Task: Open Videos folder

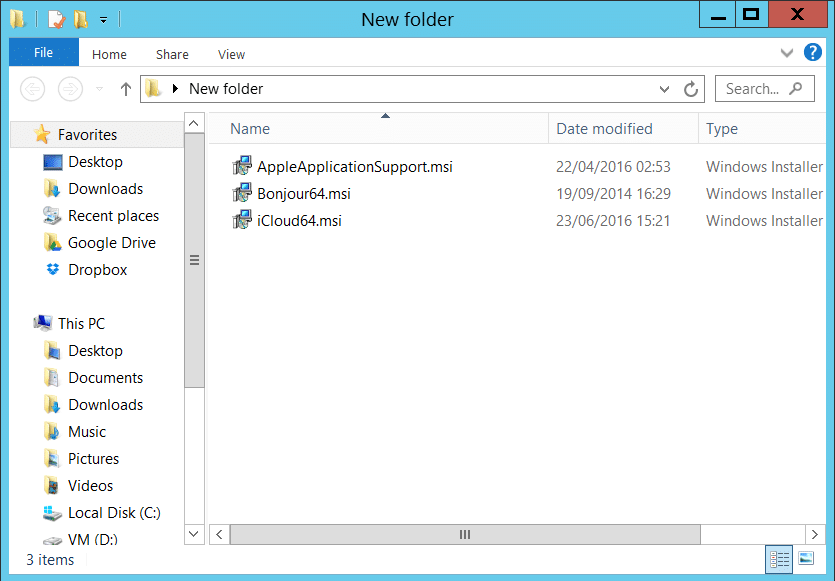Action: coord(91,486)
